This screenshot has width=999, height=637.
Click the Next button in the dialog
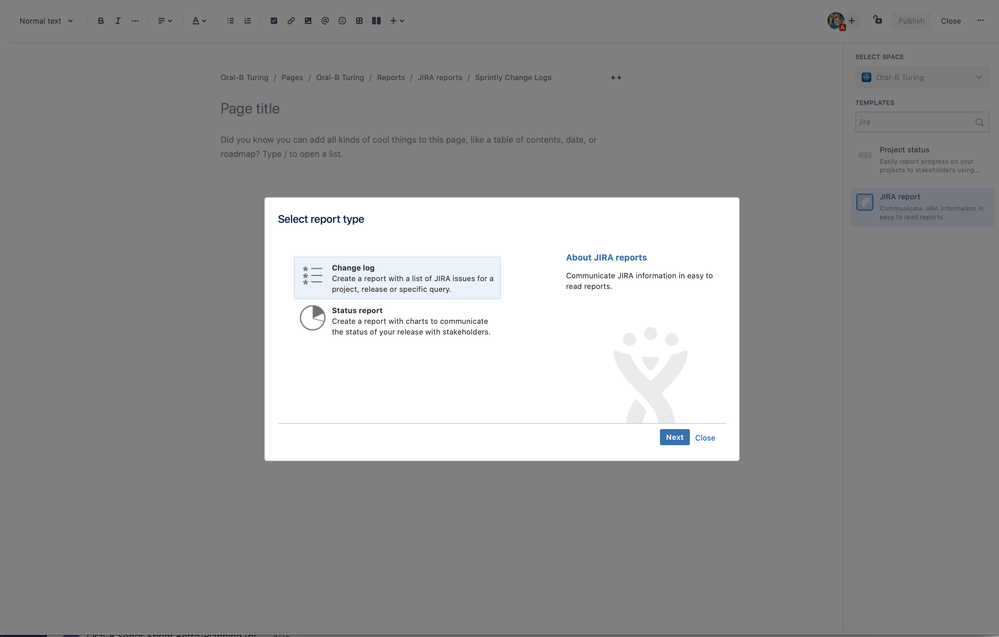(x=675, y=437)
